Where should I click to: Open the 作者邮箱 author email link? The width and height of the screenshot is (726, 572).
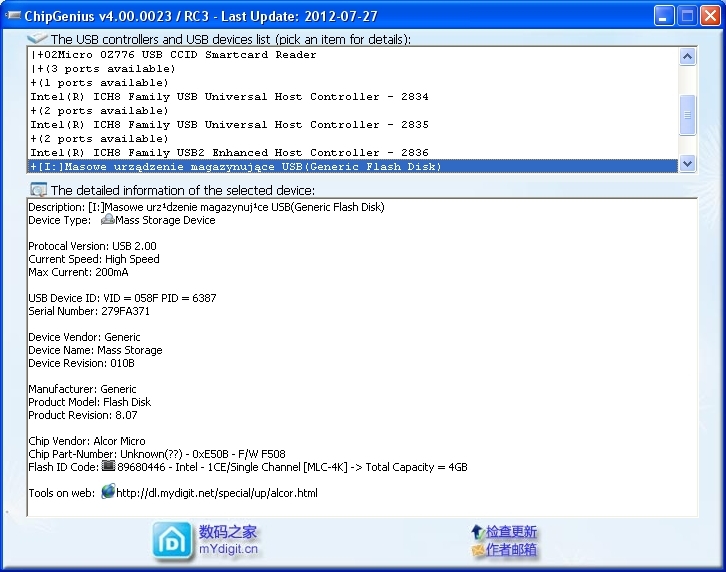pos(511,550)
